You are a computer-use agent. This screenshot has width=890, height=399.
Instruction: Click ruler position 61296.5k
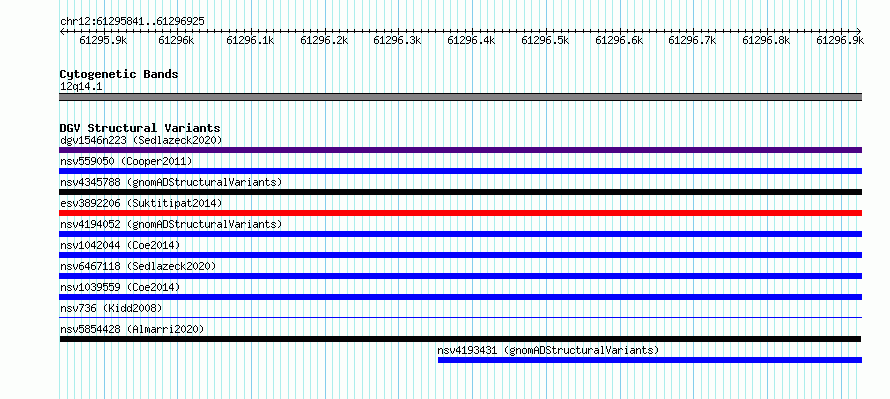click(x=545, y=40)
